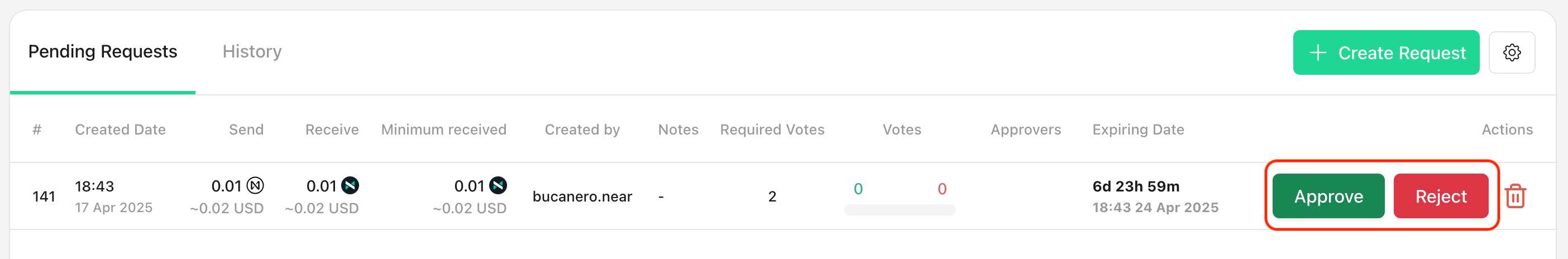Click the Approvers column header

click(1025, 129)
